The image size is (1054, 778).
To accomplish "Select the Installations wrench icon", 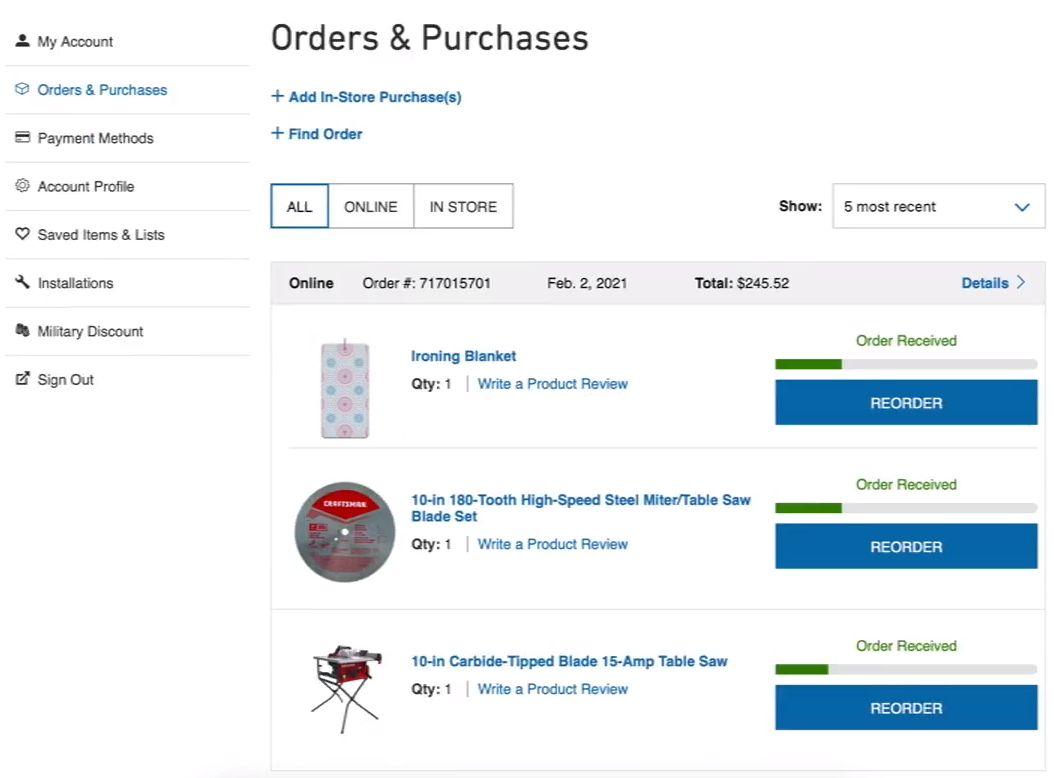I will coord(21,283).
